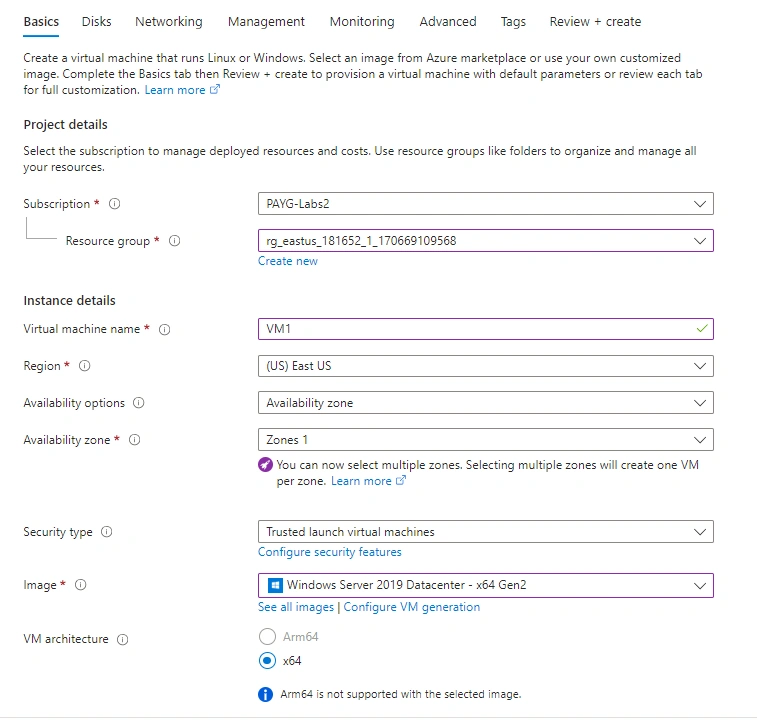This screenshot has width=757, height=723.
Task: Show the Availability zone info icon
Action: click(x=135, y=440)
